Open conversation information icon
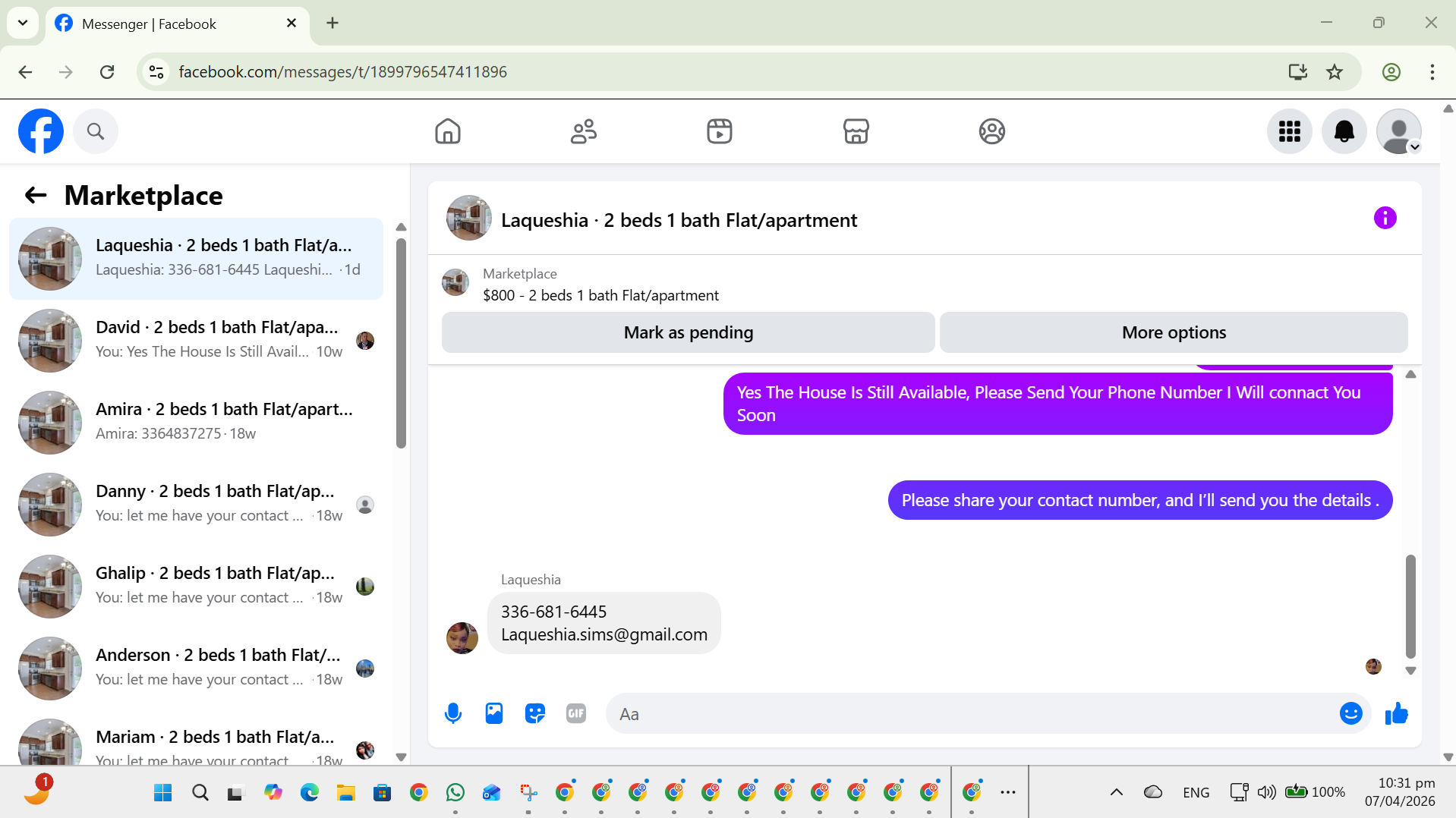Viewport: 1456px width, 818px height. point(1385,219)
